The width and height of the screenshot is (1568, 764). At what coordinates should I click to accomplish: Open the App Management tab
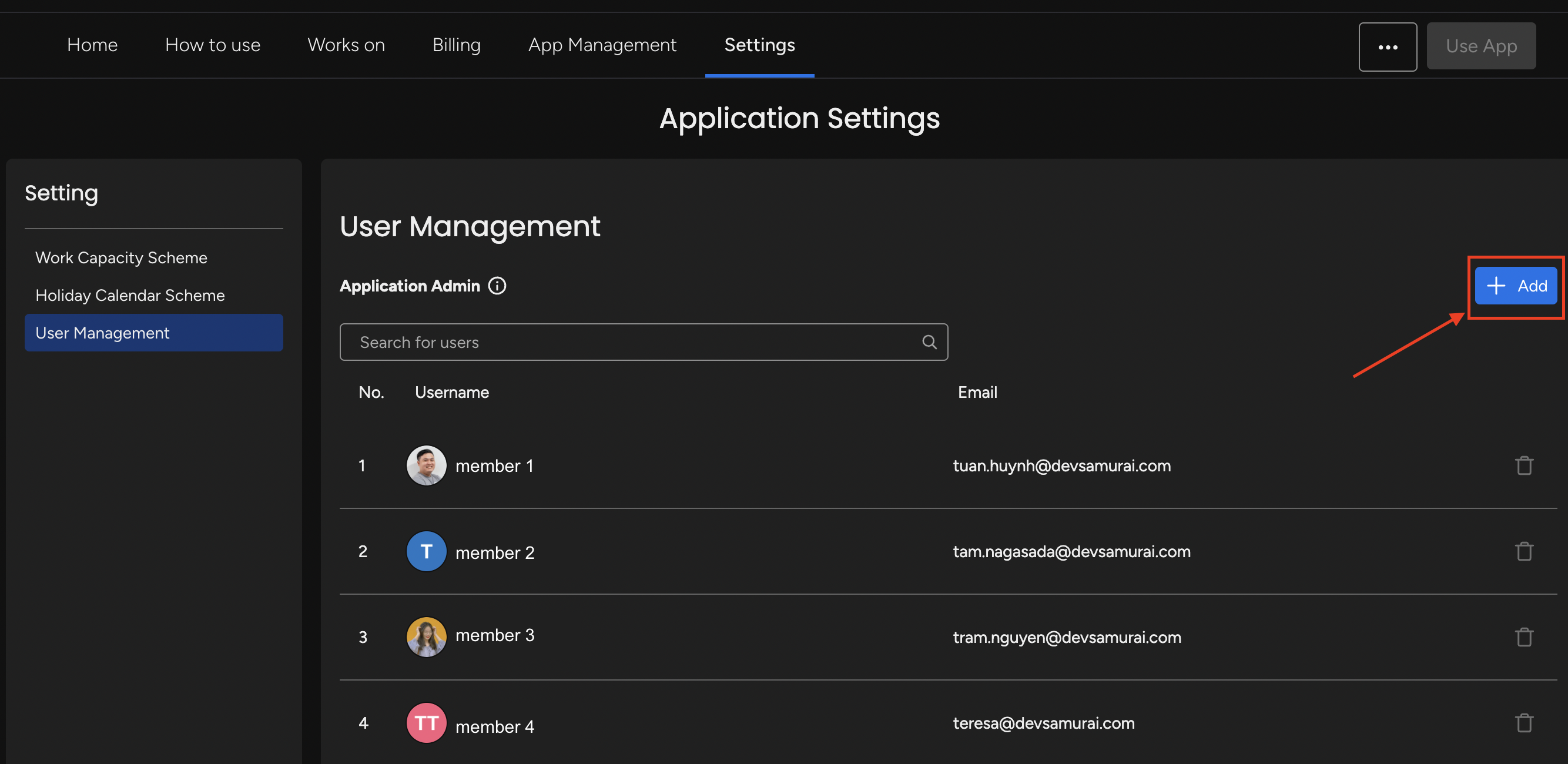coord(601,45)
